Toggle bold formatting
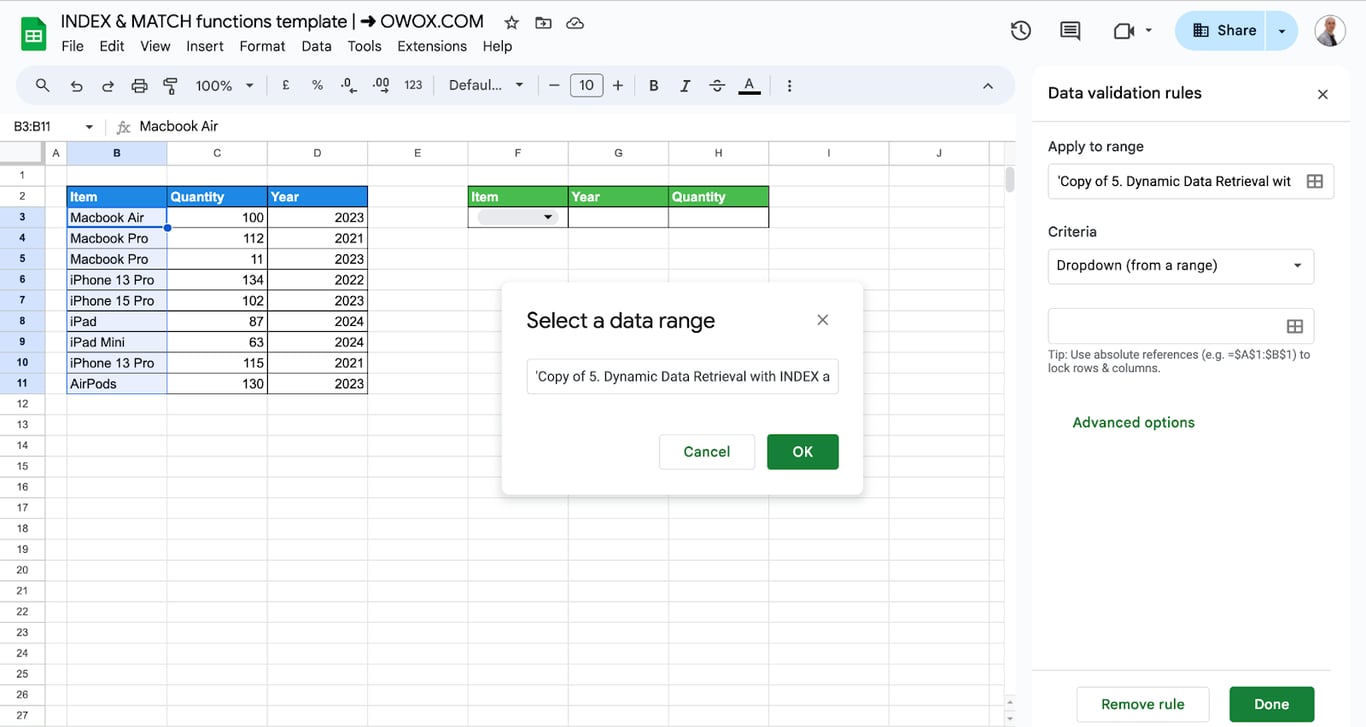 [x=653, y=86]
